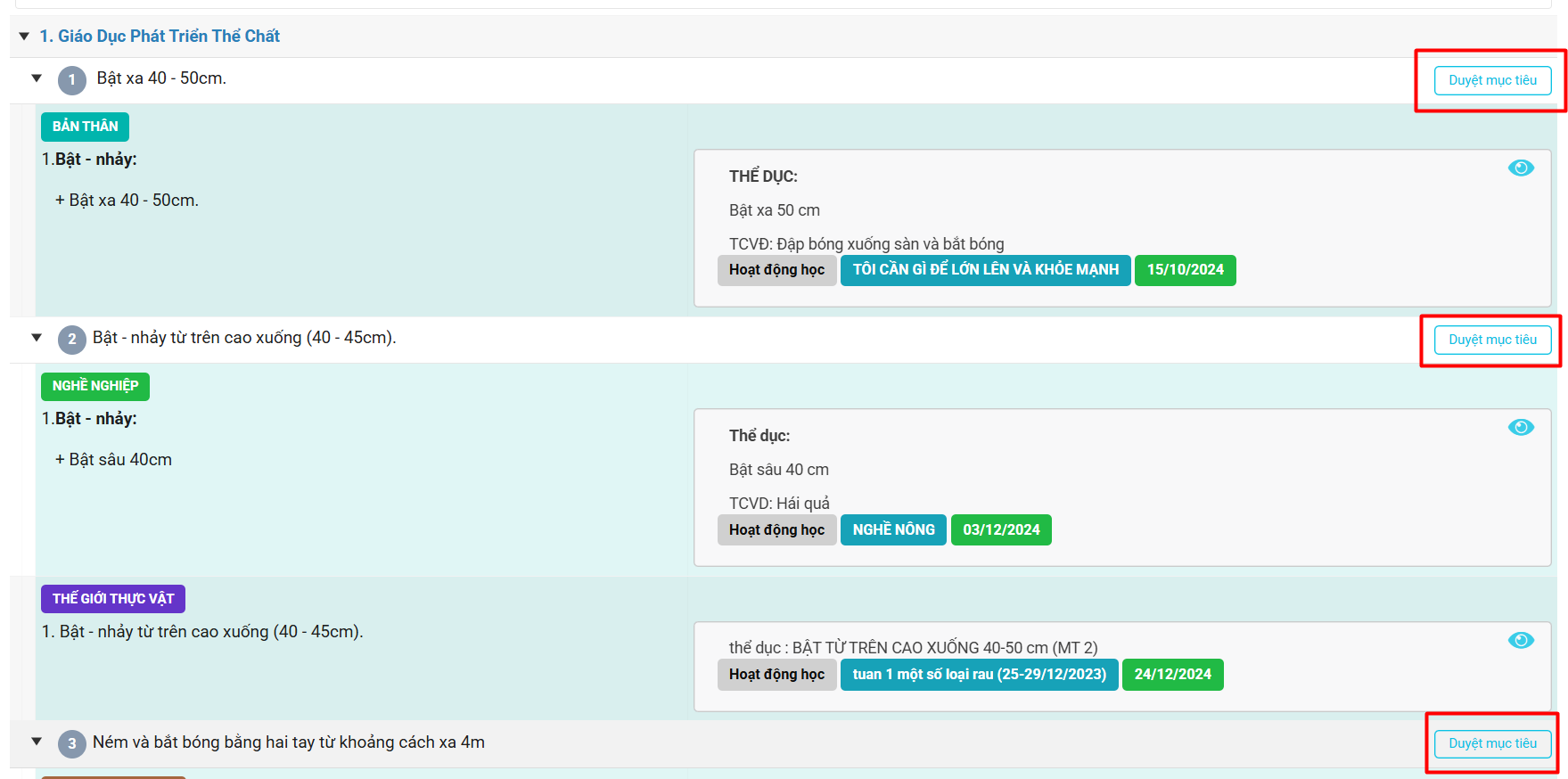
Task: Click the NGHỀ NÔNG topic tag
Action: (893, 530)
